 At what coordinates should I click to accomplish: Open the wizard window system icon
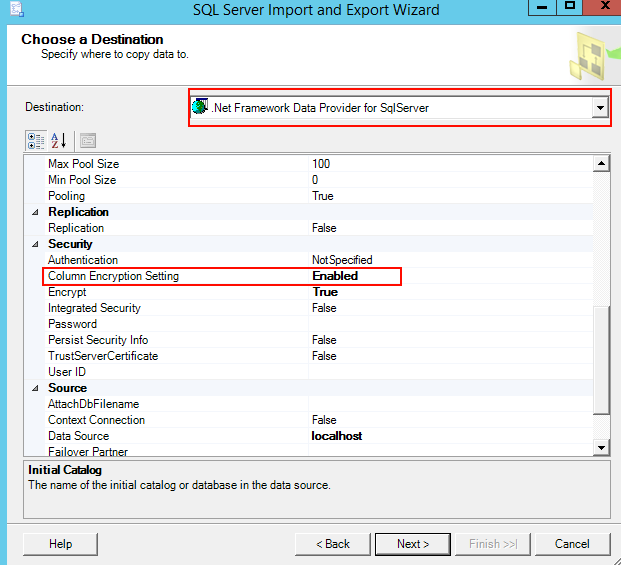point(17,10)
